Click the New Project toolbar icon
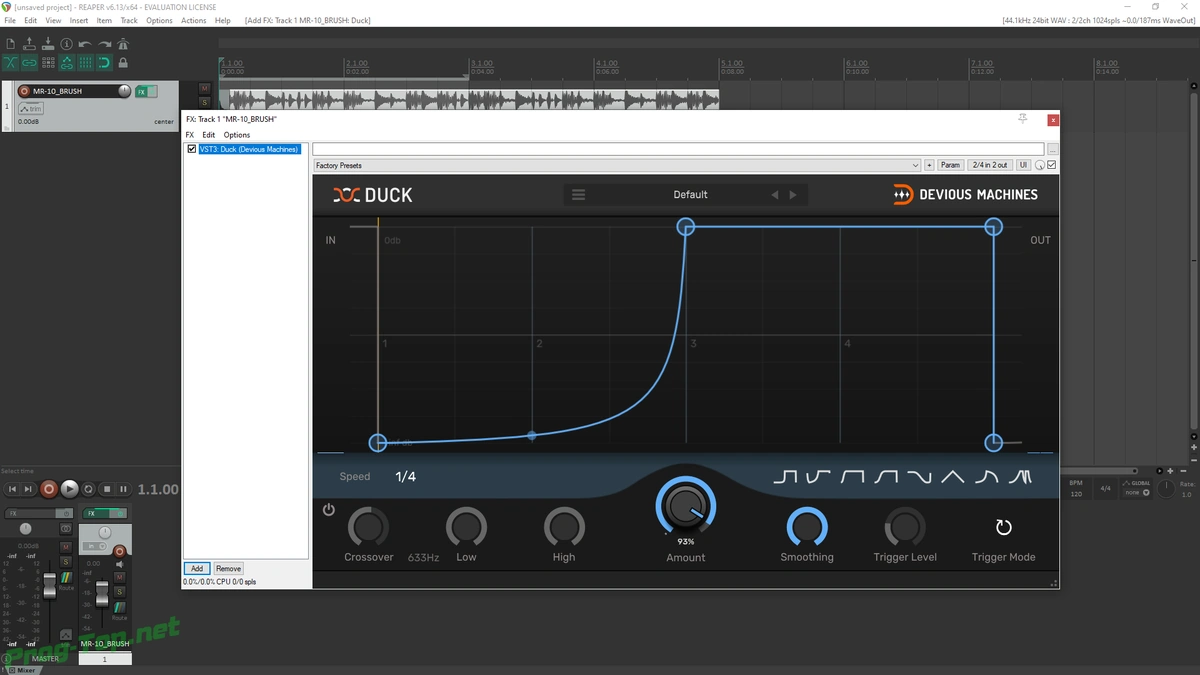 [10, 44]
